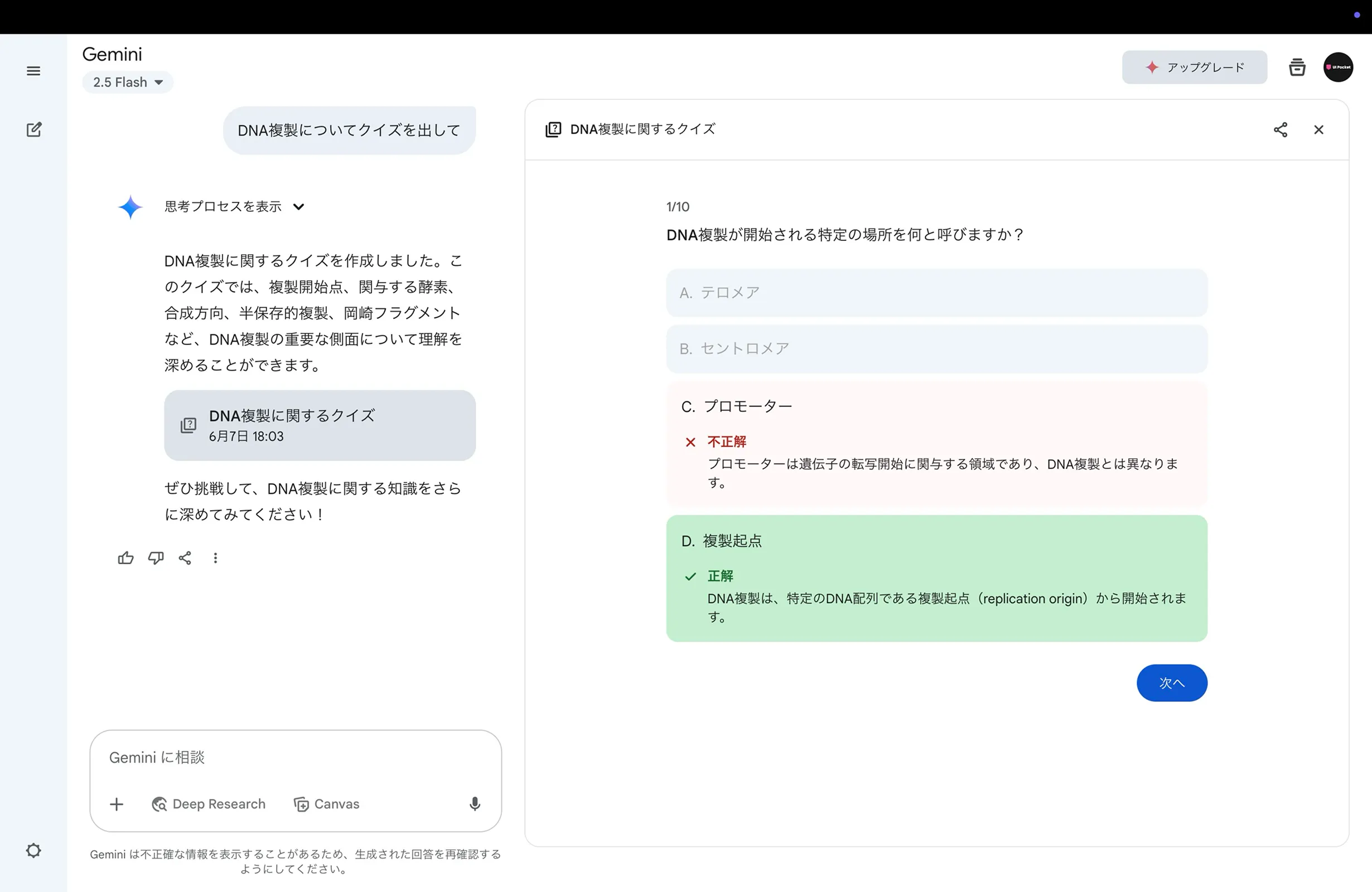Open more options with the three-dot icon
1372x892 pixels.
coord(215,558)
